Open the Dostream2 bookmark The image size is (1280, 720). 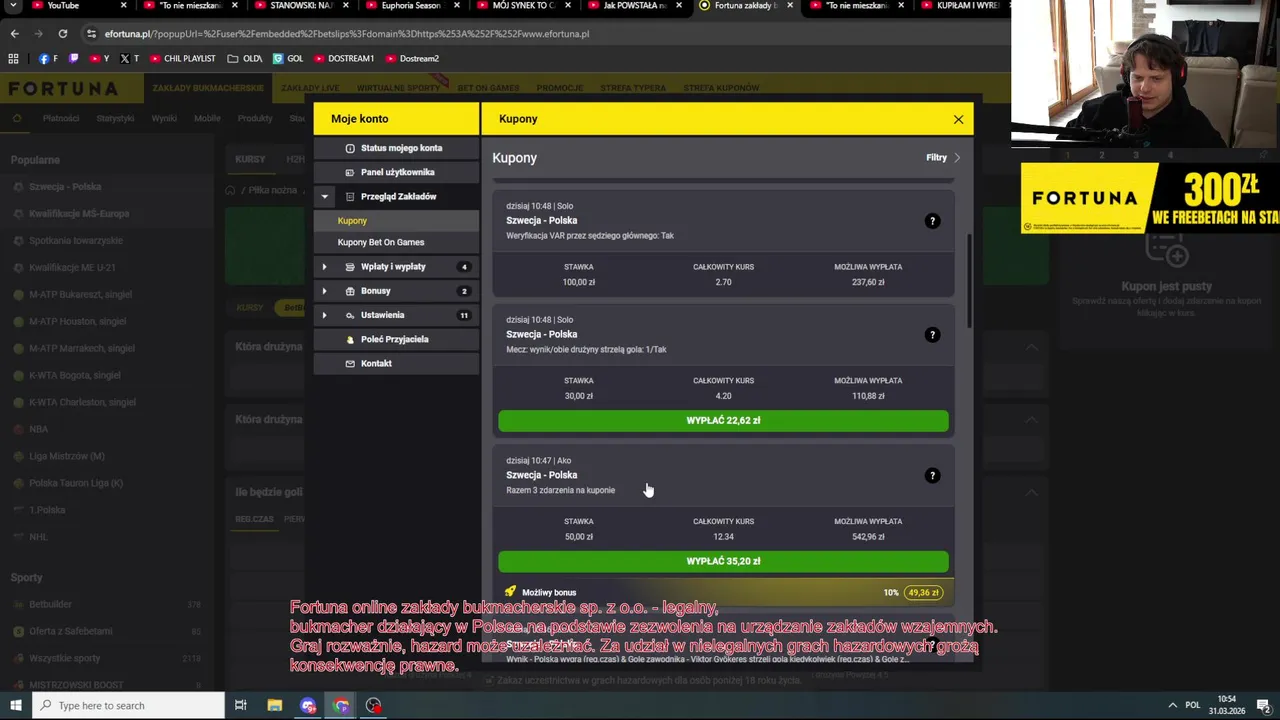coord(412,58)
